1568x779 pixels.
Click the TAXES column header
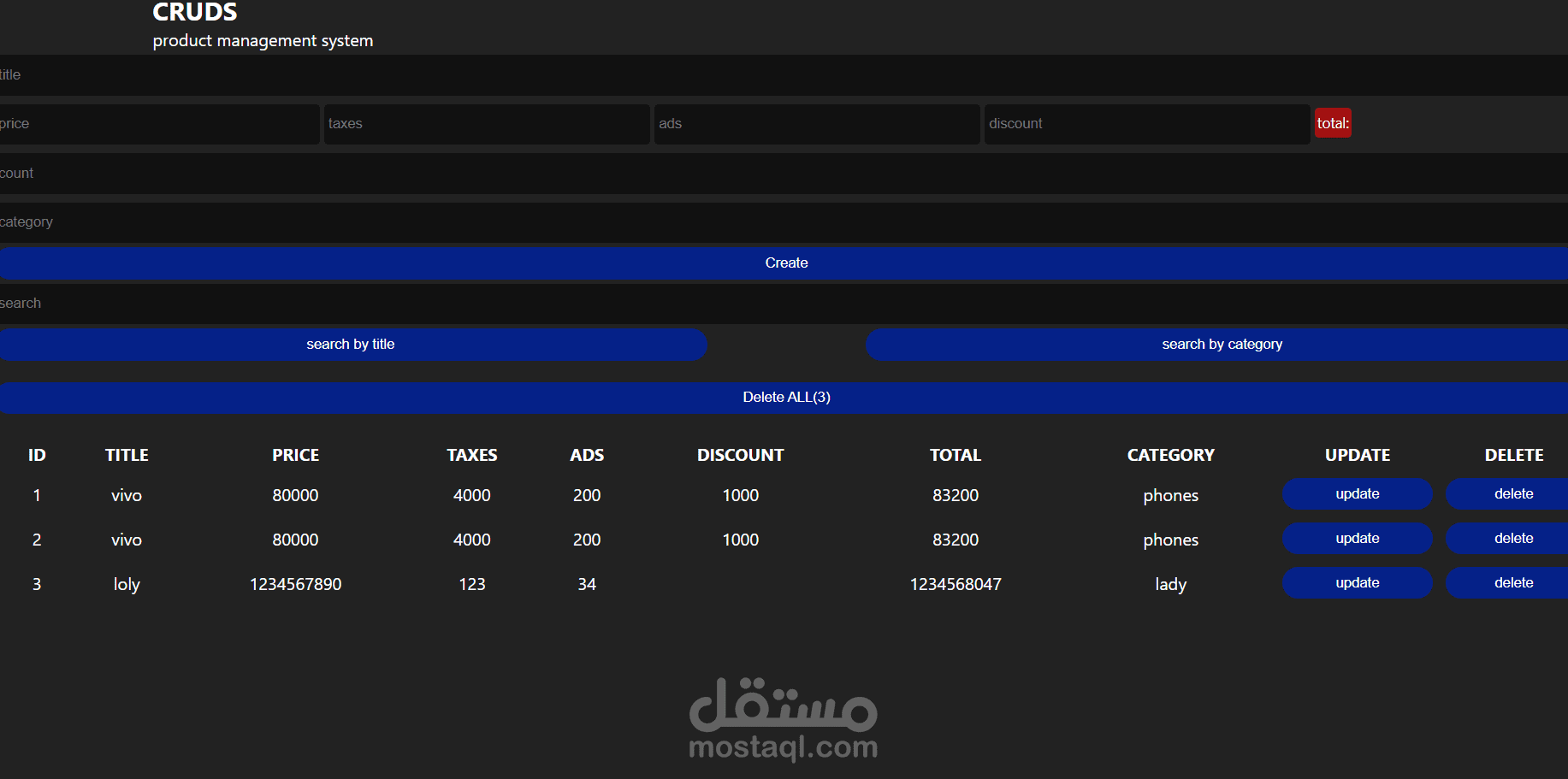tap(472, 455)
